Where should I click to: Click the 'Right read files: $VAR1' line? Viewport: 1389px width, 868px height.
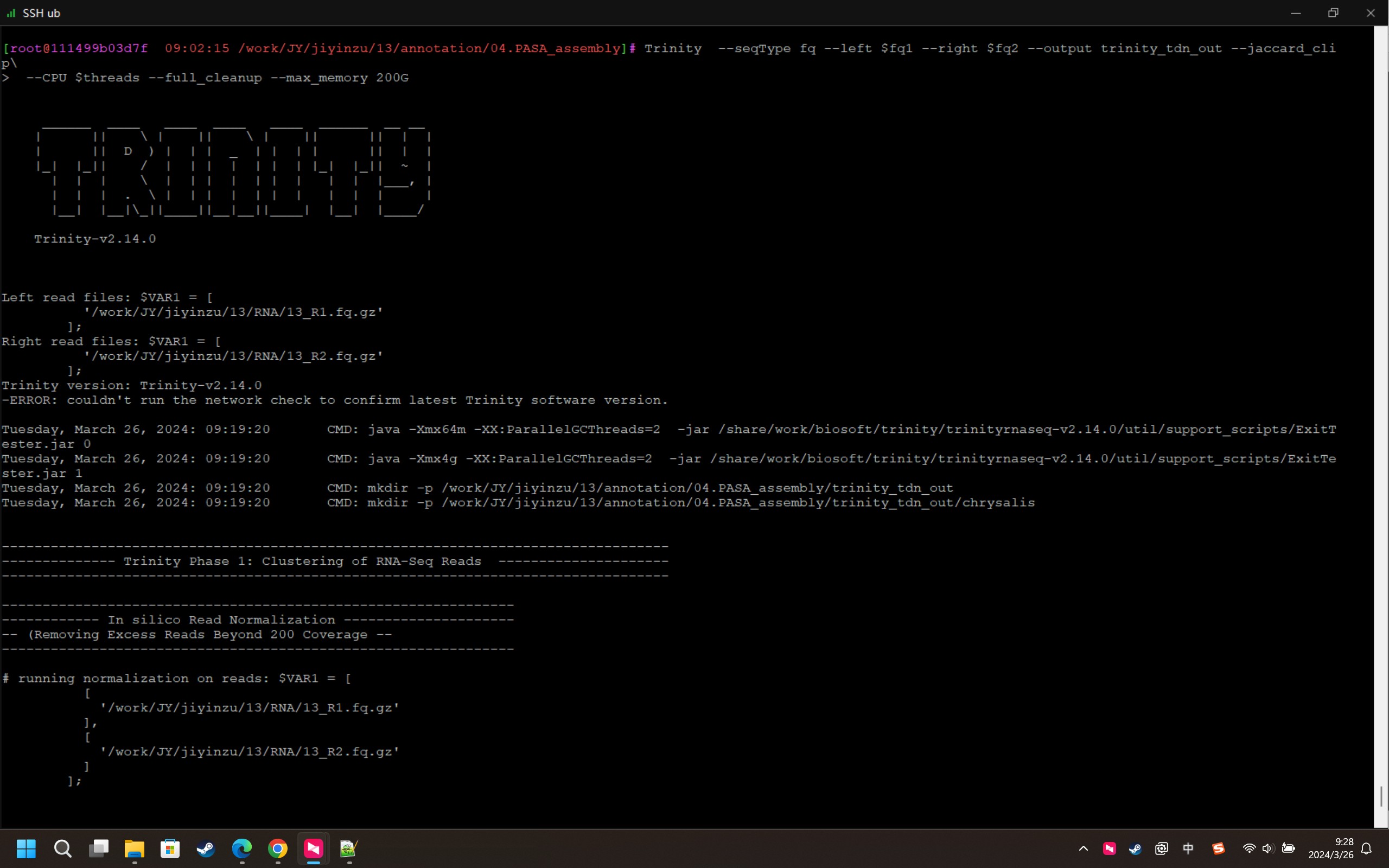(111, 342)
